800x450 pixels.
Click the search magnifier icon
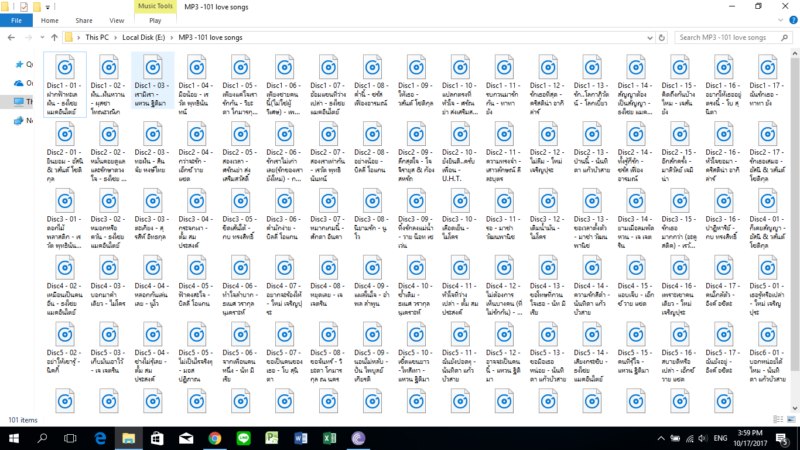pyautogui.click(x=785, y=37)
